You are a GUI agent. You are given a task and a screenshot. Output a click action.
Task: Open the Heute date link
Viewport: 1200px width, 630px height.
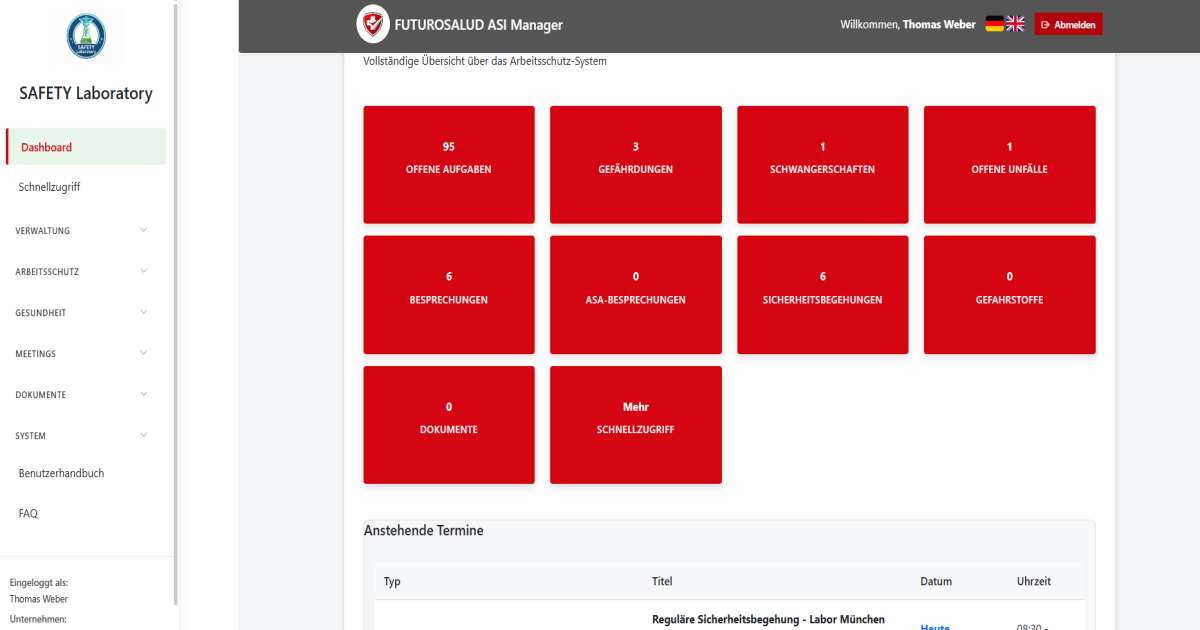point(934,626)
